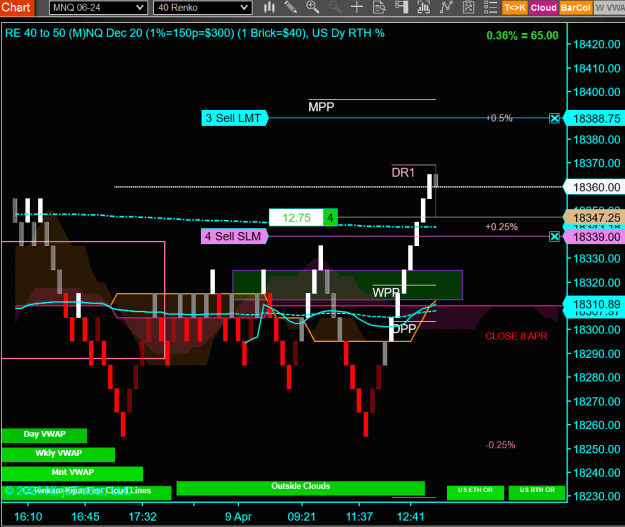Toggle the T<>K button

point(515,8)
